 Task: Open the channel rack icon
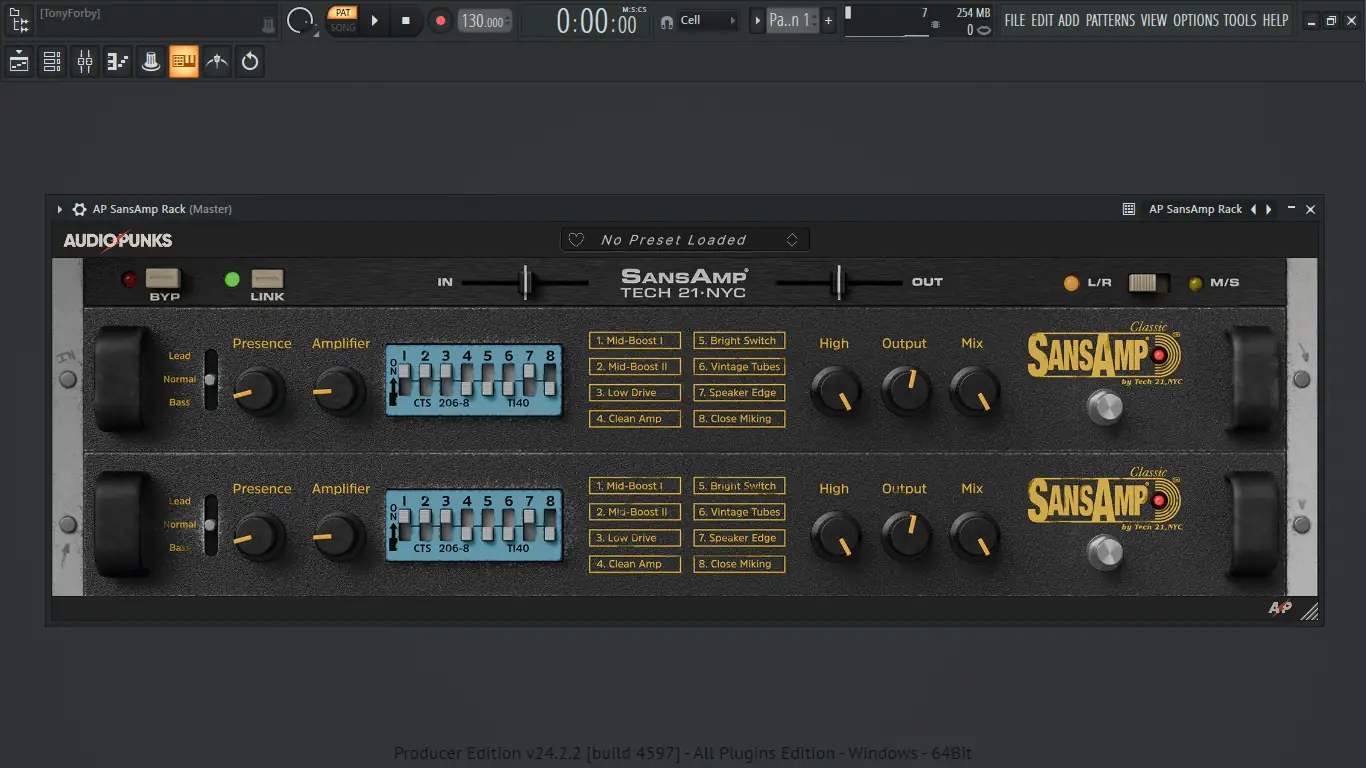(x=52, y=62)
